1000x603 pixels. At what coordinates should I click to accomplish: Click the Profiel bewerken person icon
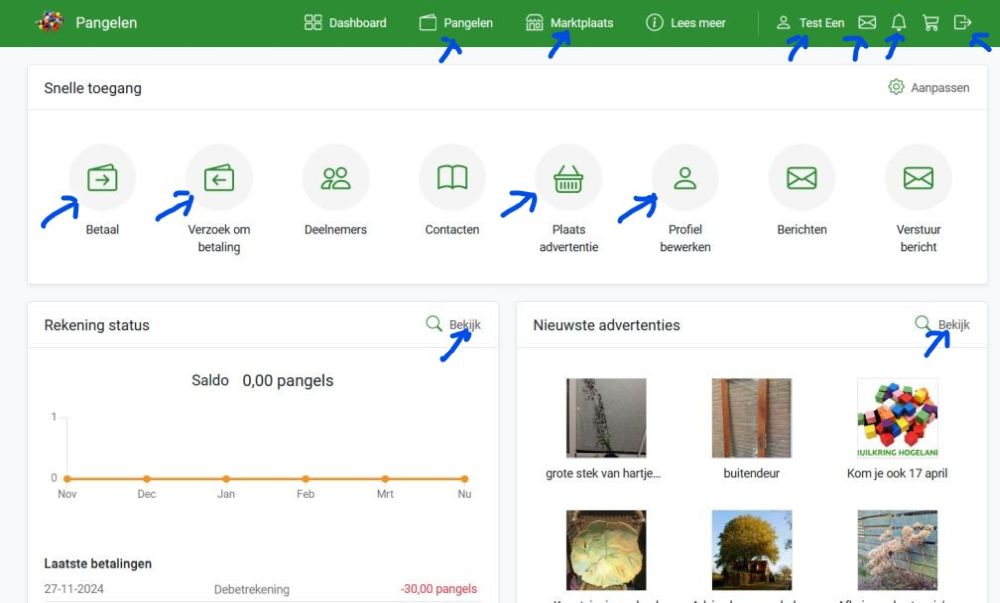point(685,178)
